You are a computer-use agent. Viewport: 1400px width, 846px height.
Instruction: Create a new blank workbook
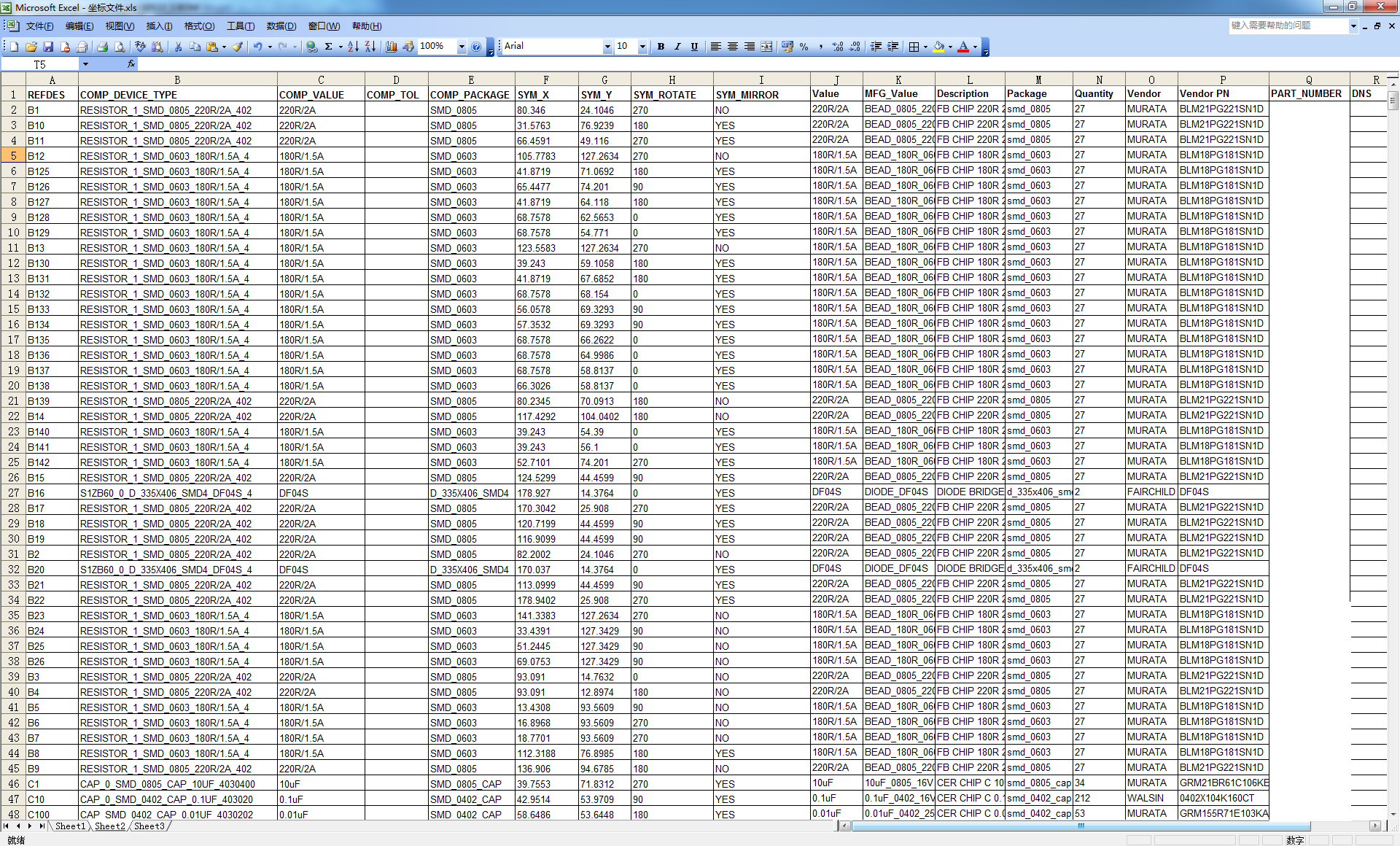[13, 47]
